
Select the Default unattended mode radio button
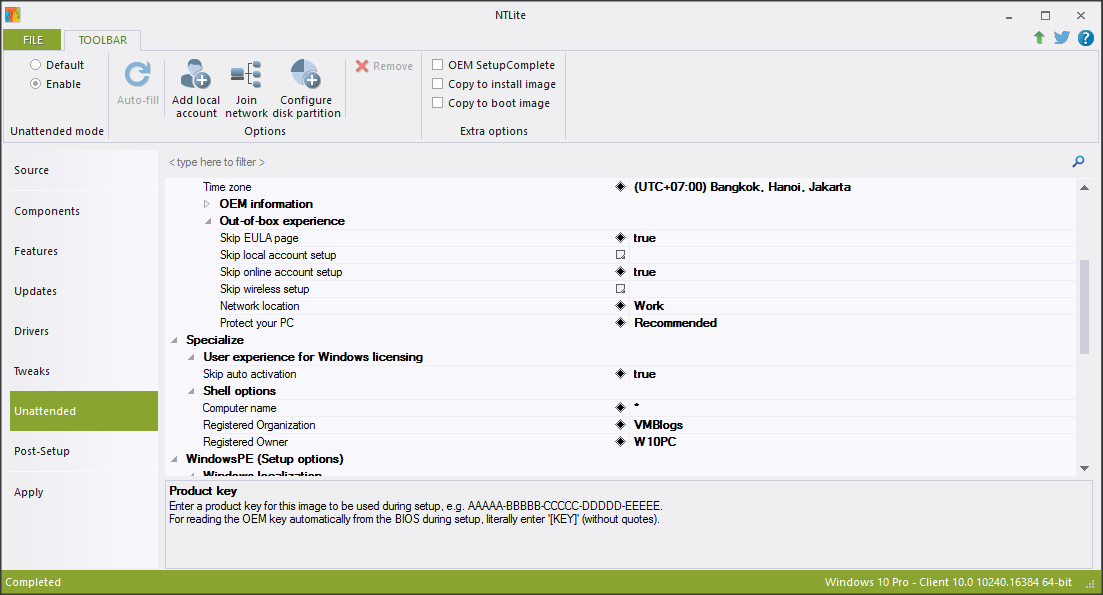point(36,65)
